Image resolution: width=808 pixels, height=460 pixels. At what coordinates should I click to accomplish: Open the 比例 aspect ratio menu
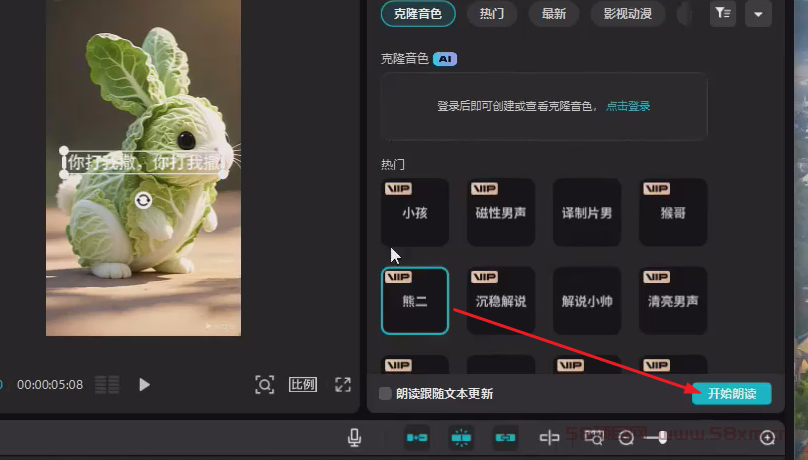click(x=303, y=384)
